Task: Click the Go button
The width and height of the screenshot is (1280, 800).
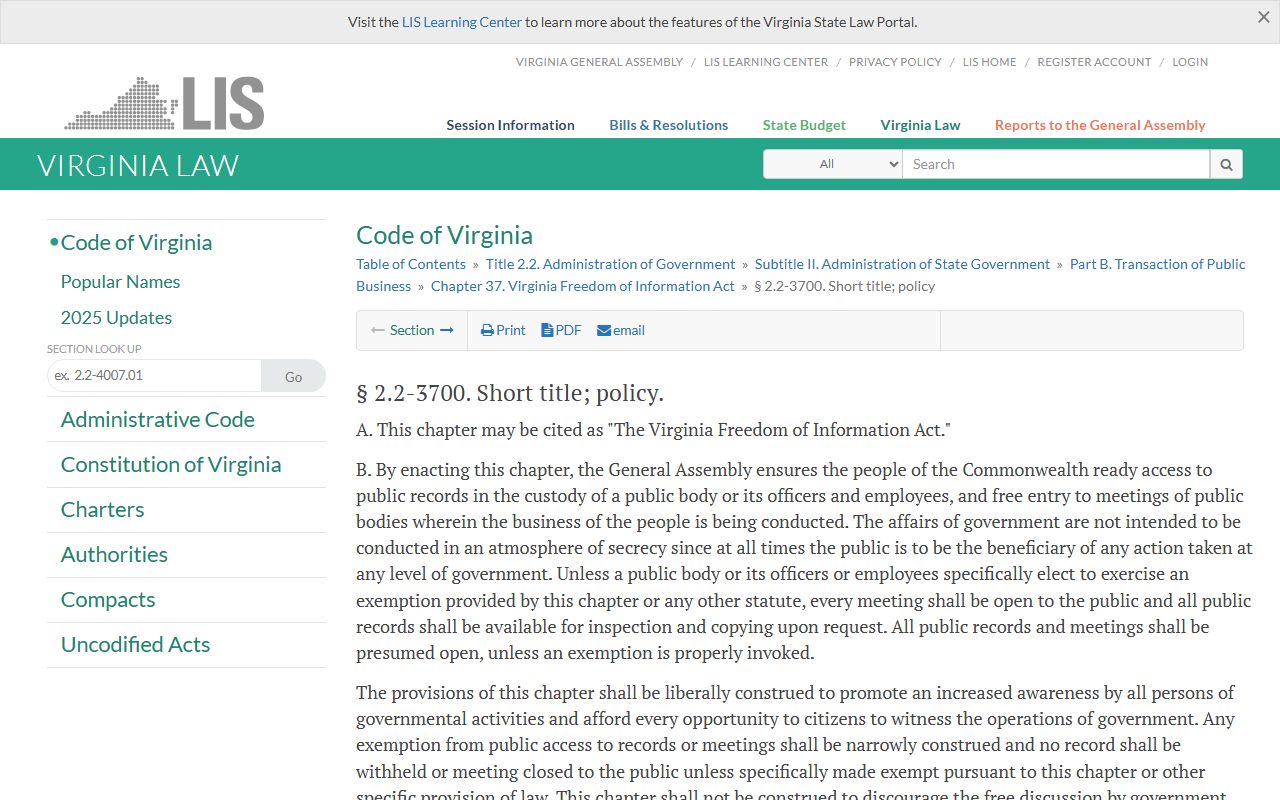Action: [x=293, y=376]
